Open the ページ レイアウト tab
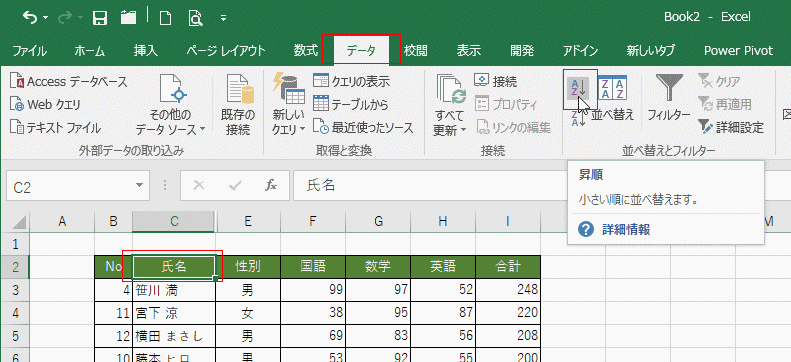The height and width of the screenshot is (362, 791). pyautogui.click(x=225, y=50)
